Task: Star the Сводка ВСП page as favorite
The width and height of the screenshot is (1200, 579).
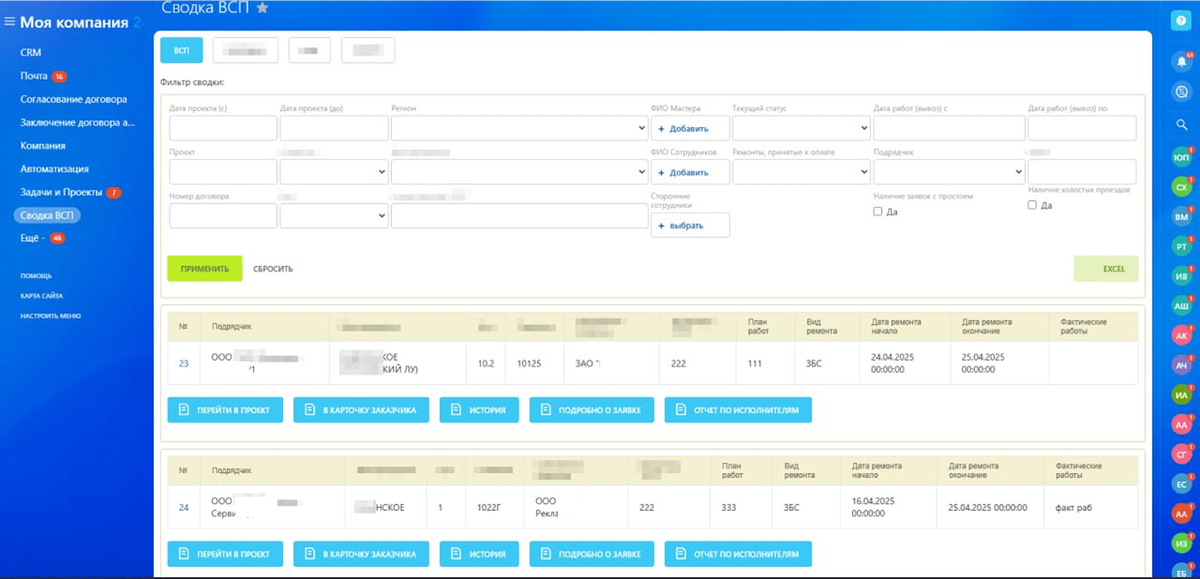Action: coord(262,8)
